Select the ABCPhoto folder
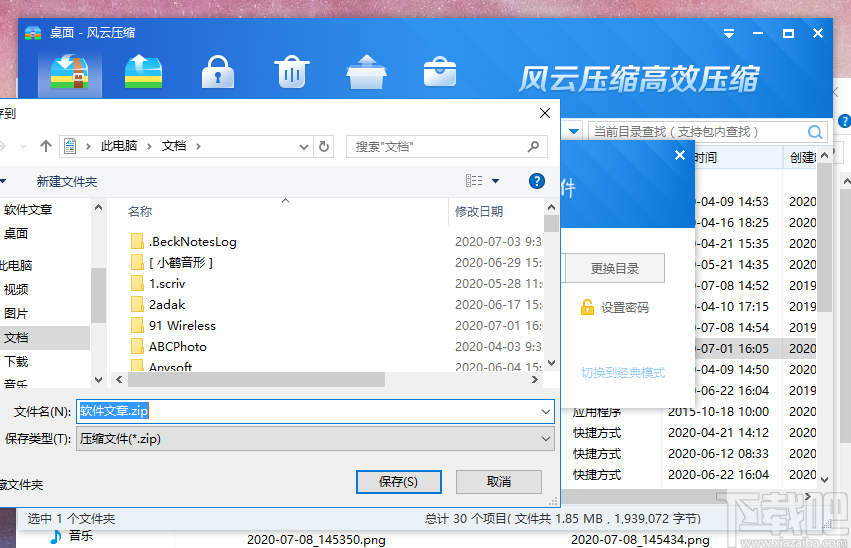The height and width of the screenshot is (548, 851). tap(169, 347)
